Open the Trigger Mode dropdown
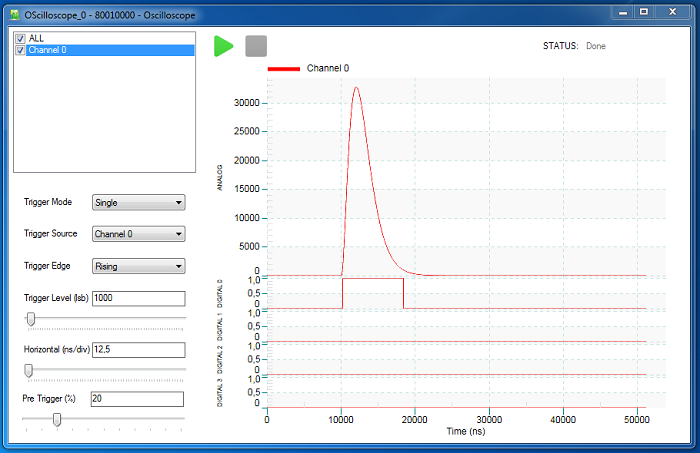The height and width of the screenshot is (453, 700). pos(138,203)
